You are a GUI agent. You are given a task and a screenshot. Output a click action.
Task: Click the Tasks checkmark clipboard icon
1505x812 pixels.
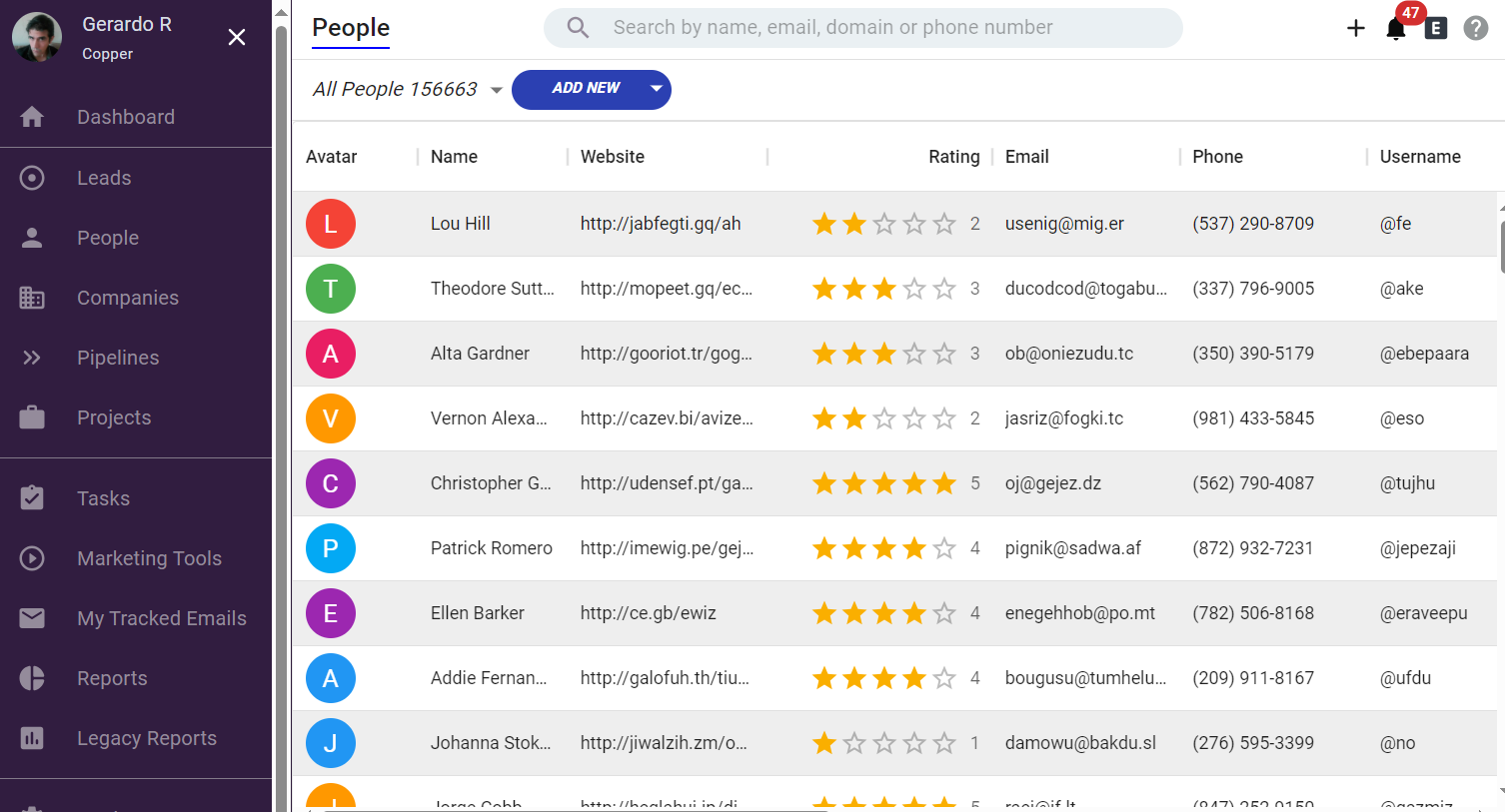point(32,498)
